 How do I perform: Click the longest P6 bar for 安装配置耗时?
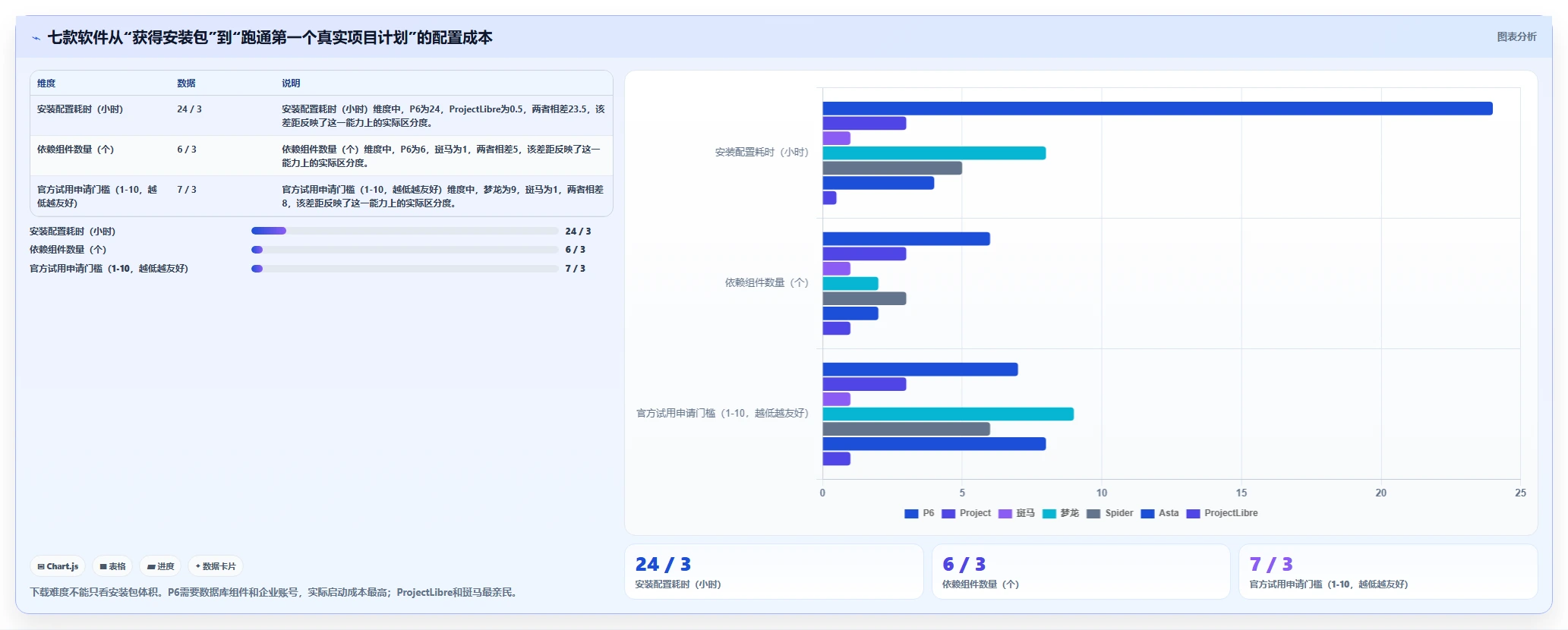[x=1157, y=109]
